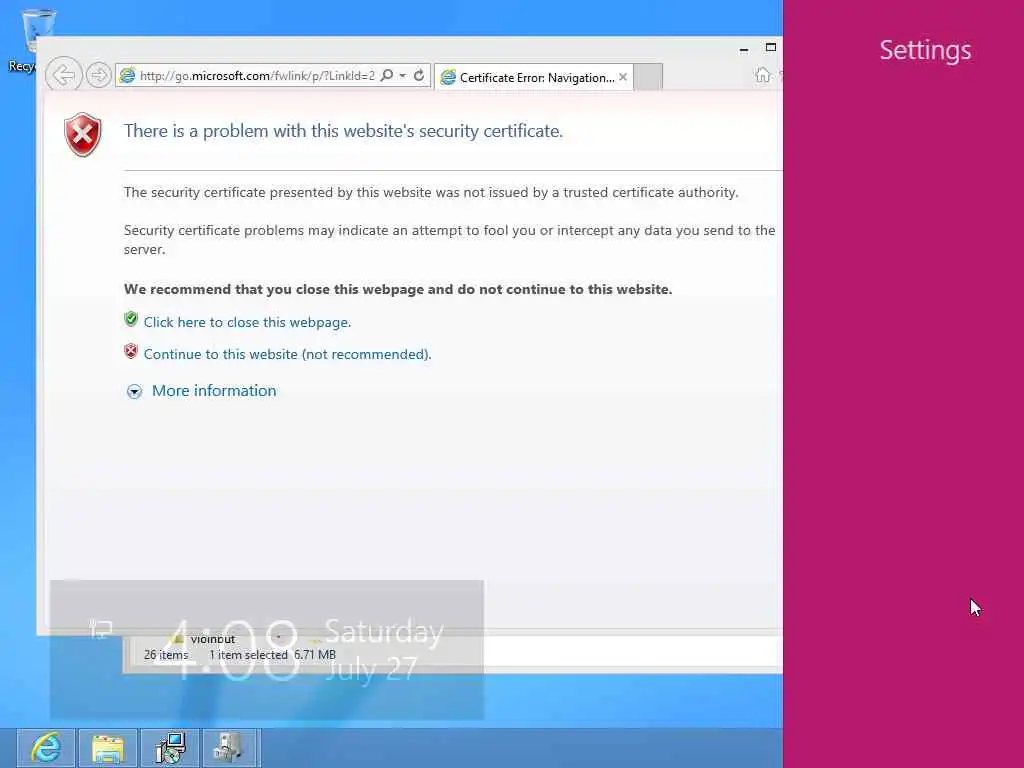The height and width of the screenshot is (768, 1024).
Task: Click the 'Saturday' date overlay text
Action: tap(384, 632)
